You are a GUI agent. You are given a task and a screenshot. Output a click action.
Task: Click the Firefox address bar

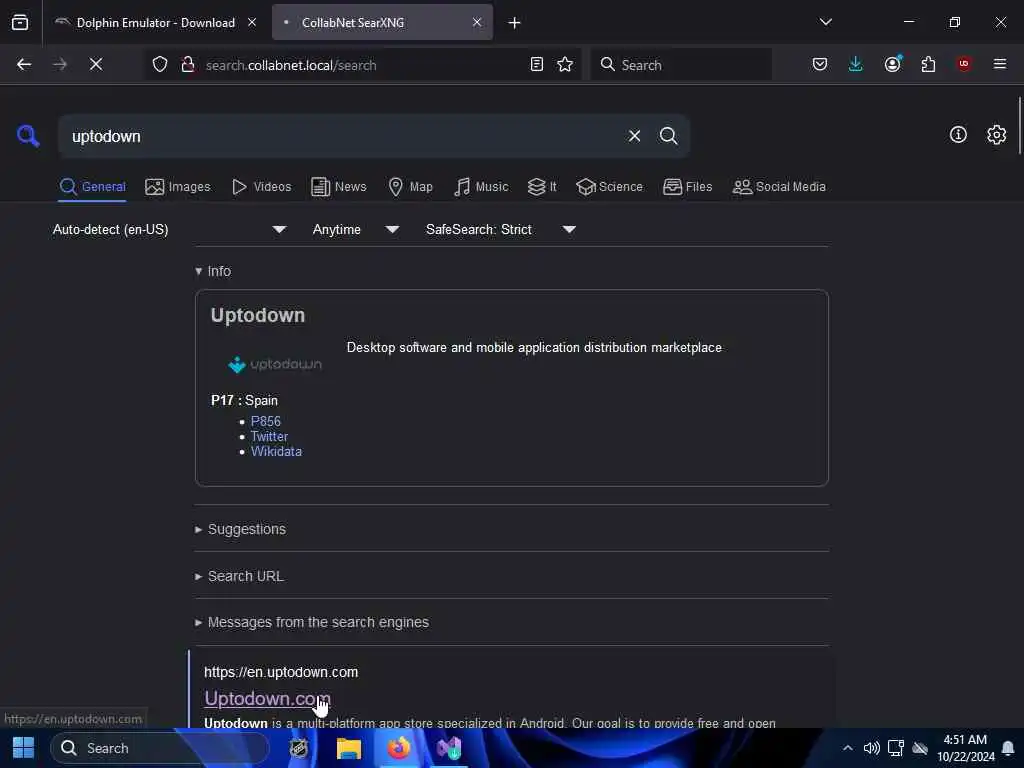pyautogui.click(x=362, y=64)
